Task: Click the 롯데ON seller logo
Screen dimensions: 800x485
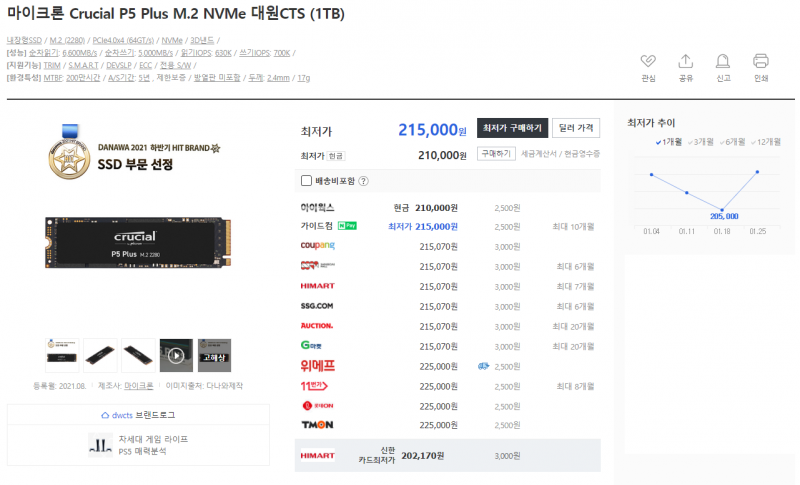Action: (317, 406)
